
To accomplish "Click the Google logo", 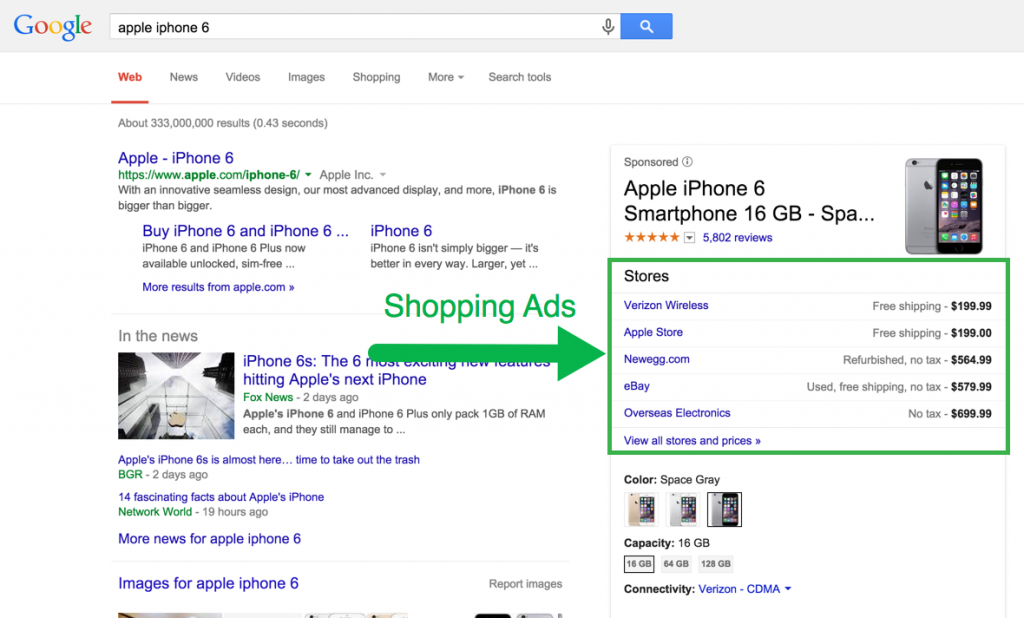I will point(53,27).
